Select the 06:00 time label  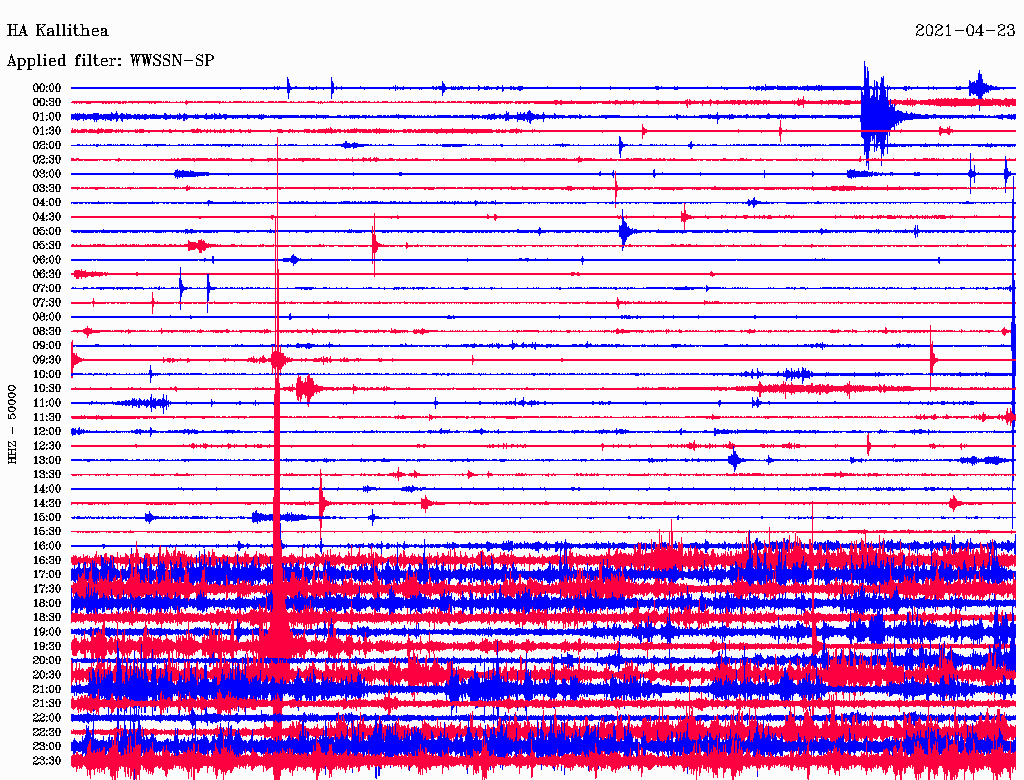[47, 260]
